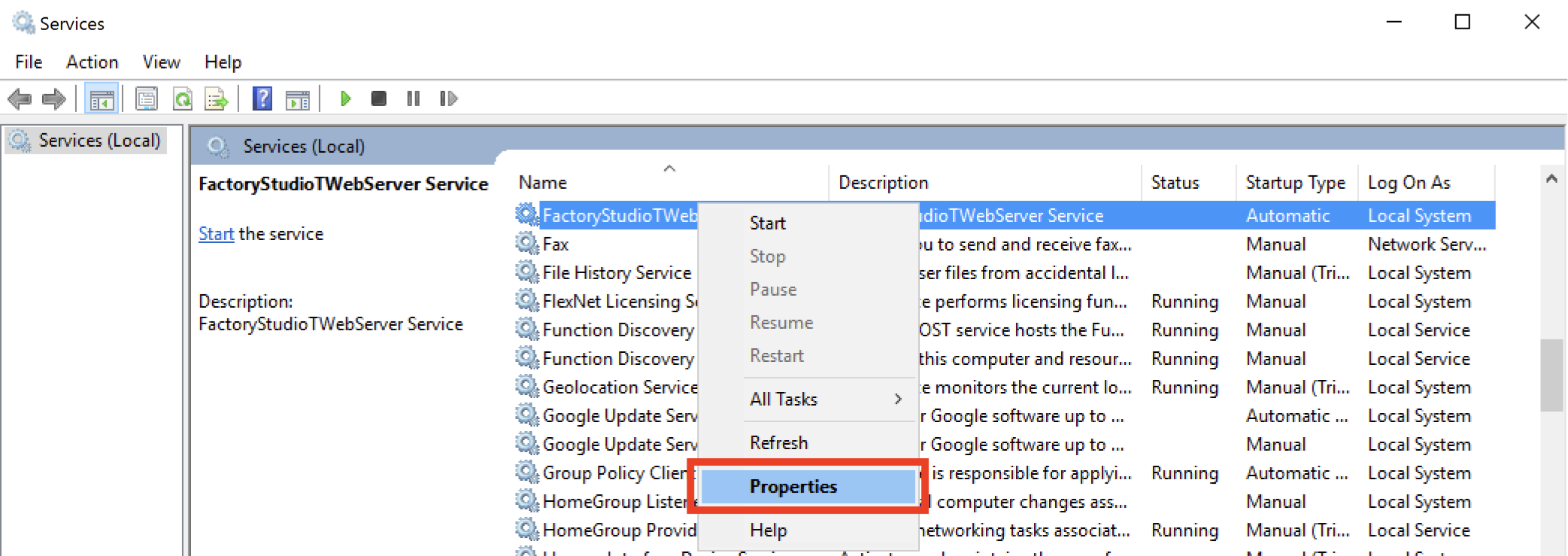
Task: Click the Restart Service toolbar icon
Action: (x=448, y=99)
